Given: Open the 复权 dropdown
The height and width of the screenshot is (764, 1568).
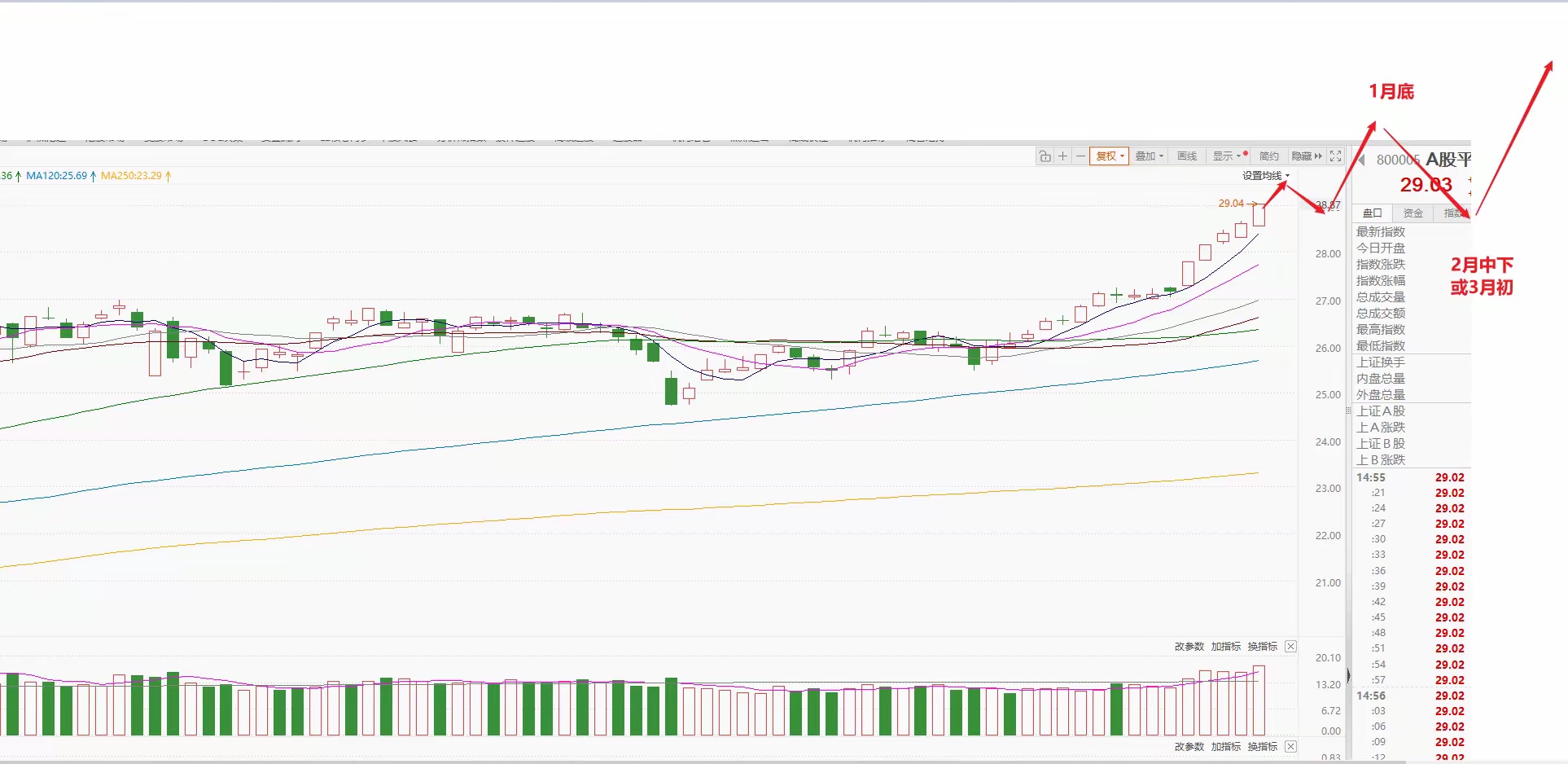Looking at the screenshot, I should click(1109, 156).
